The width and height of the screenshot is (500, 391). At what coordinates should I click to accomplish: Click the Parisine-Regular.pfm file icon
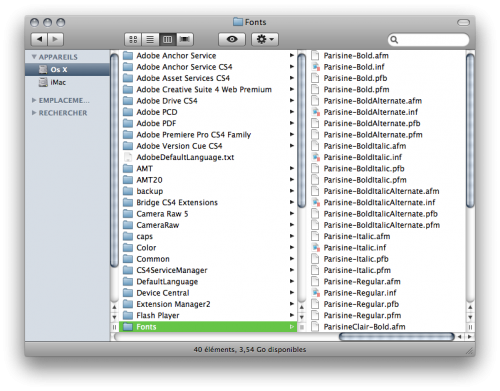(315, 316)
